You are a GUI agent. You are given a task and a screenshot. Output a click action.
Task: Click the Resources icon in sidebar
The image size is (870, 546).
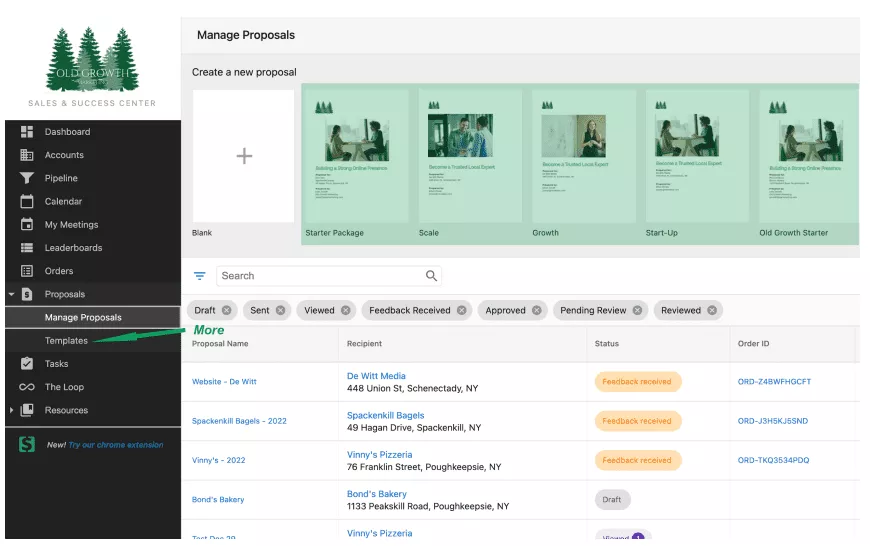tap(27, 411)
